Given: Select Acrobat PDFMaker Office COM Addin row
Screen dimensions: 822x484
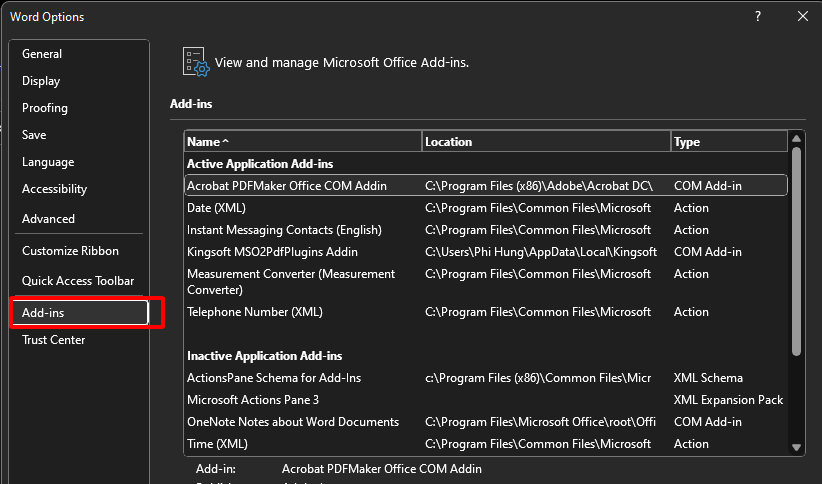Looking at the screenshot, I should [x=287, y=186].
